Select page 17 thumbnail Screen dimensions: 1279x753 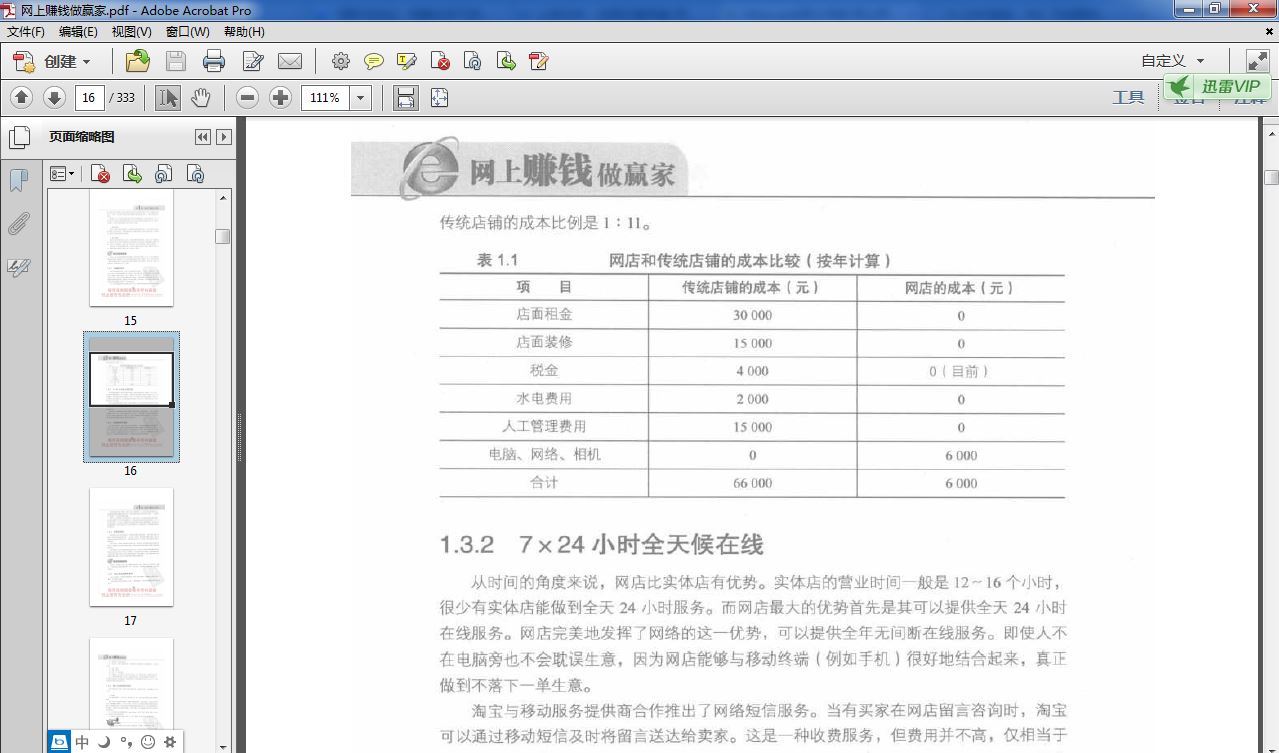(131, 547)
